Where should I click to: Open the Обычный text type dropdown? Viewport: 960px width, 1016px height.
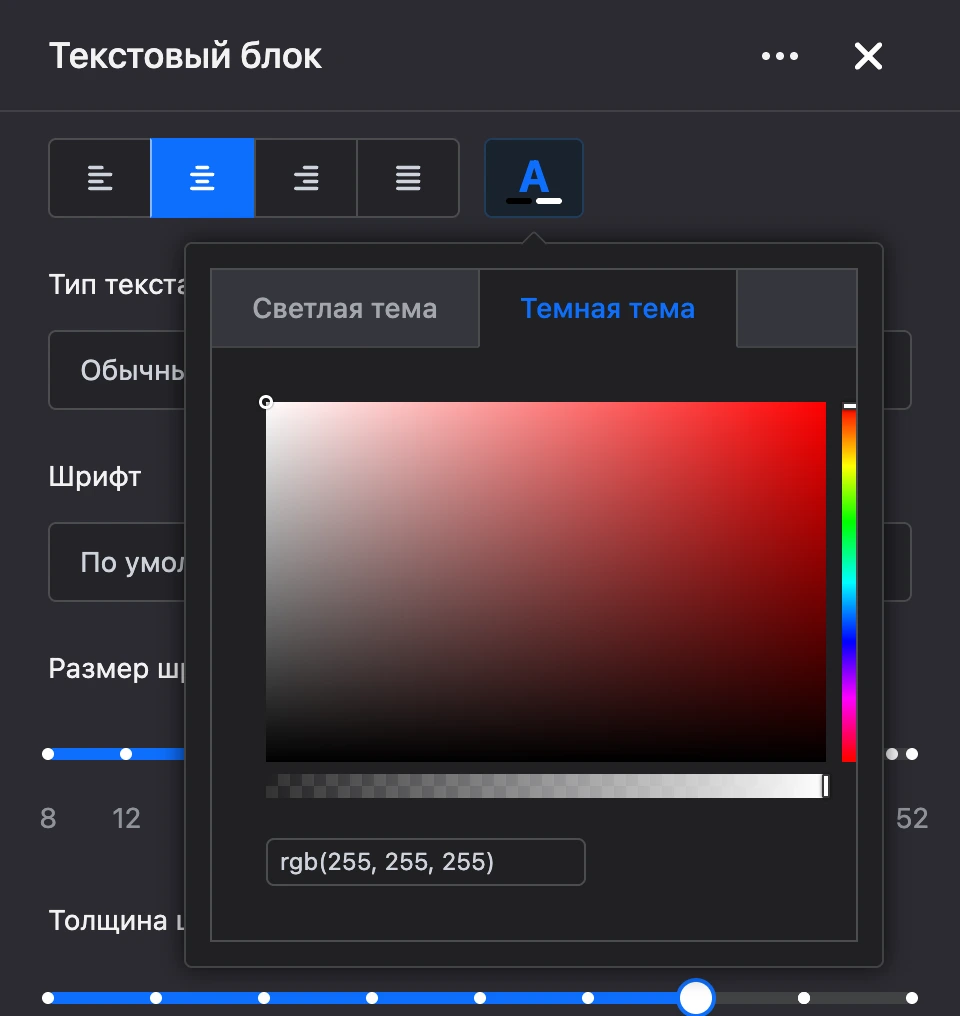point(117,370)
